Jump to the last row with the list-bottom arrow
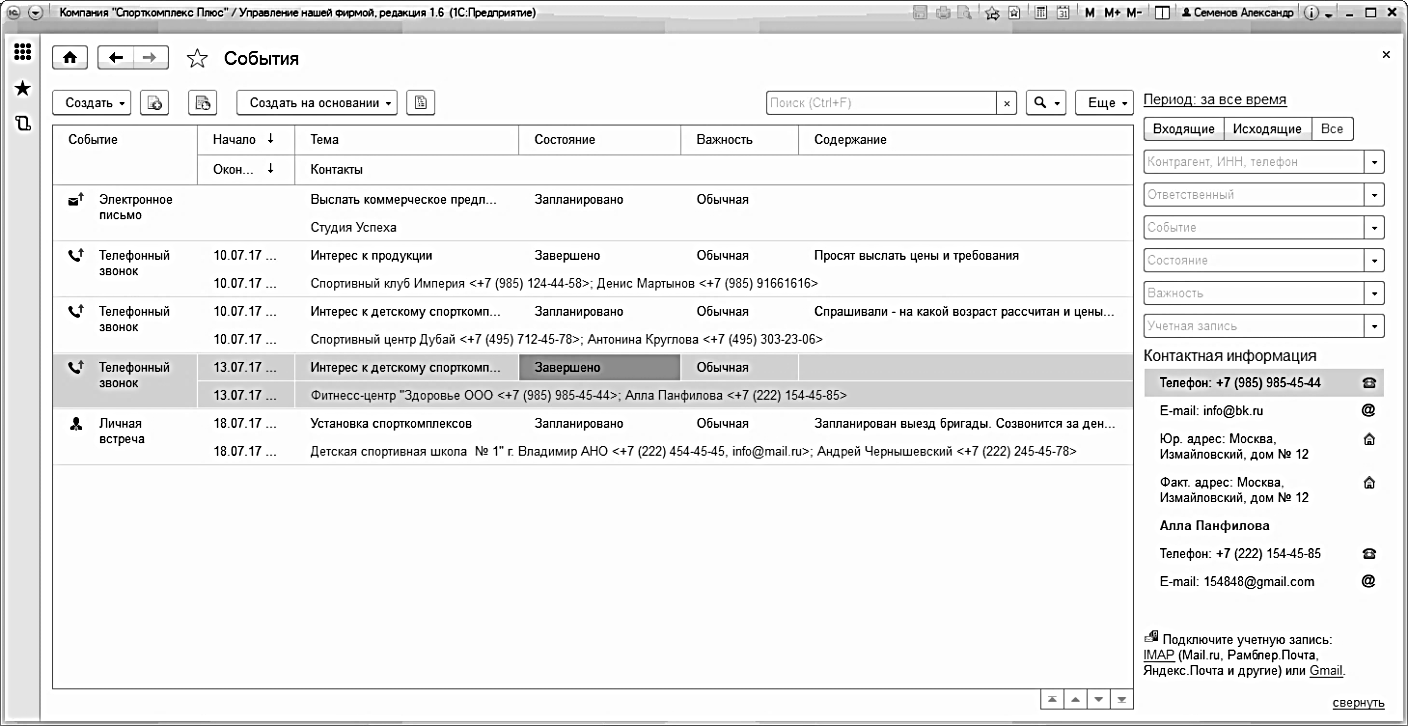 click(x=1121, y=699)
